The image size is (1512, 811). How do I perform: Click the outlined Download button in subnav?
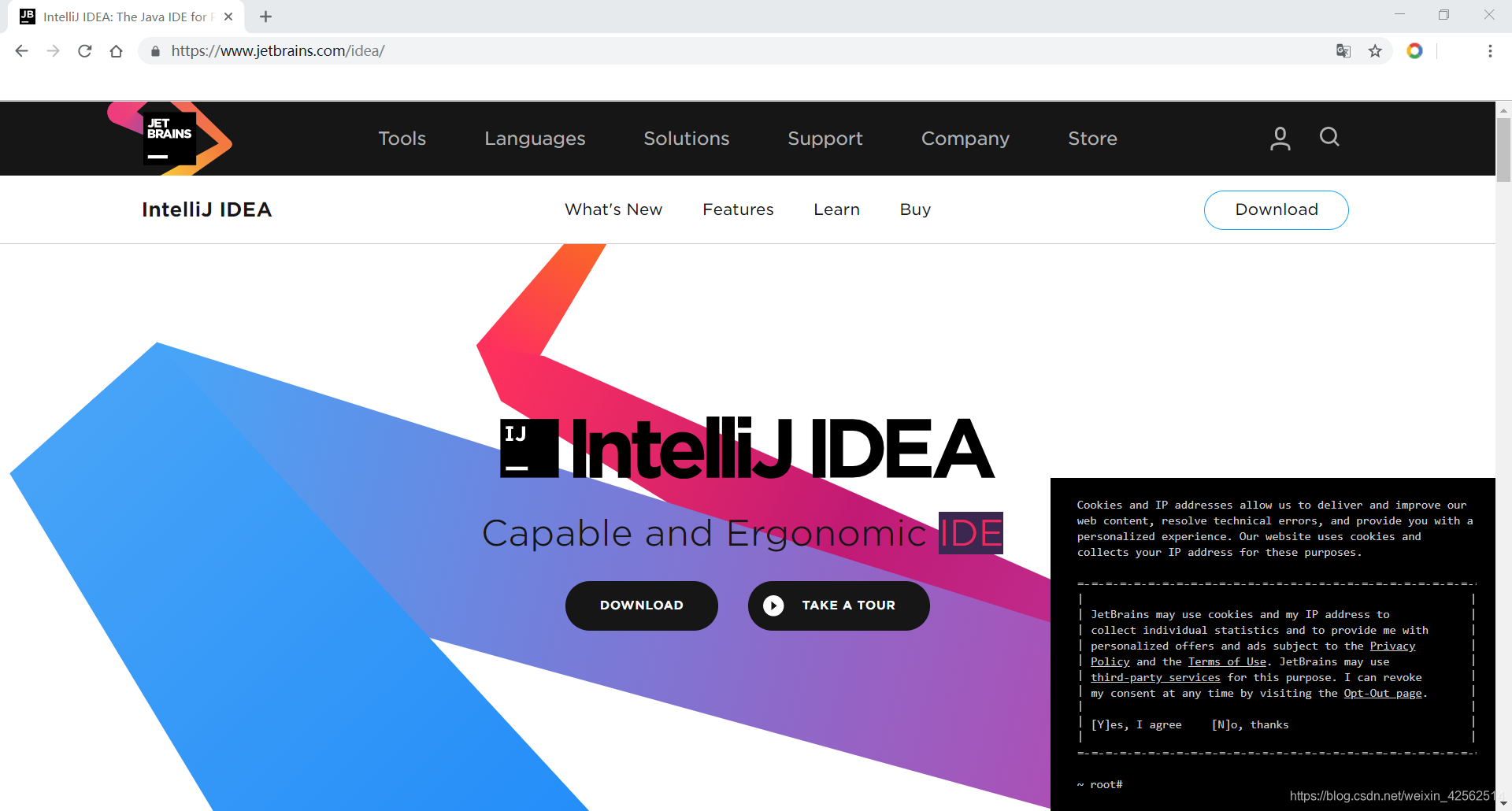(1276, 210)
